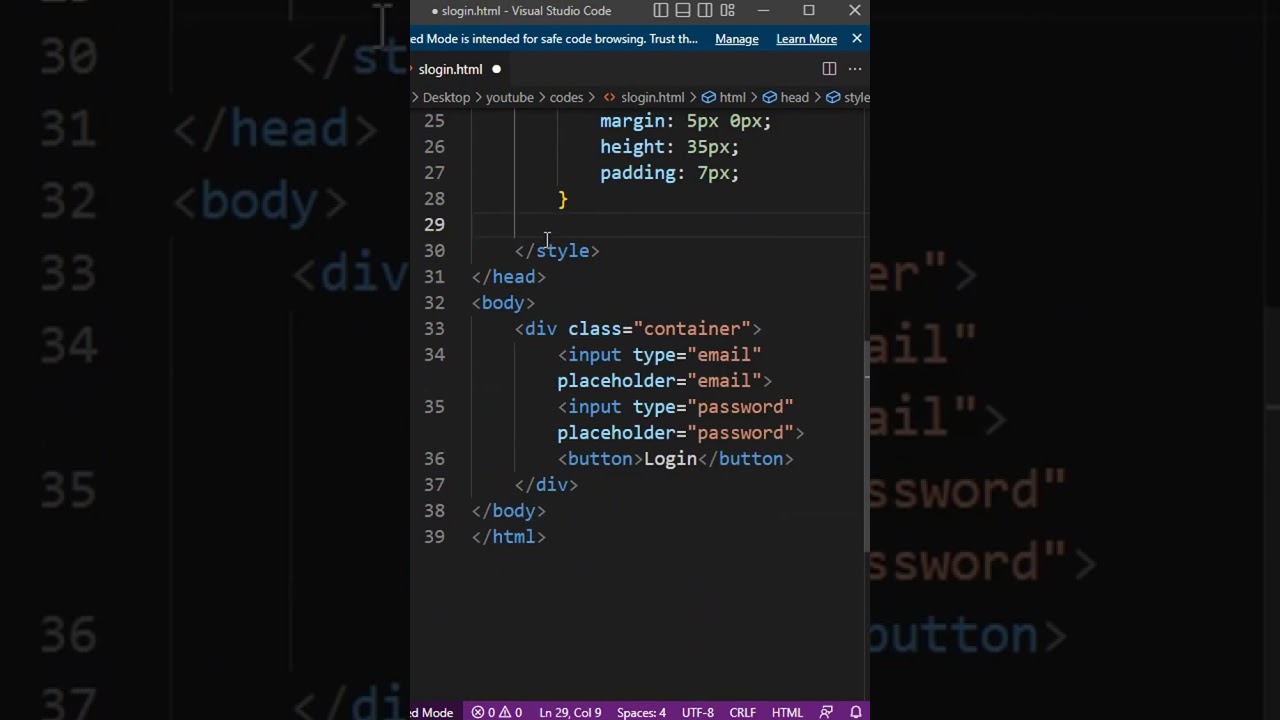This screenshot has height=720, width=1280.
Task: Maximize the Visual Studio Code window
Action: click(809, 11)
